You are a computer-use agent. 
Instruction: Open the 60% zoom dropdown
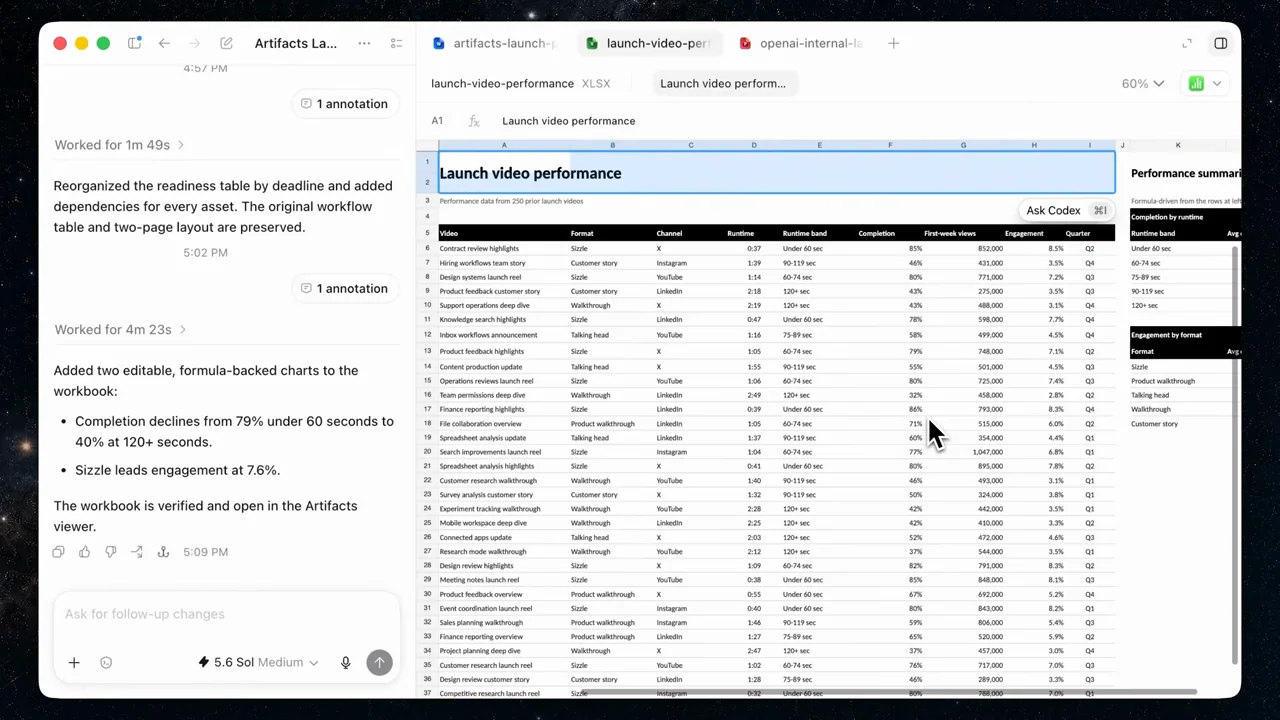(1142, 83)
